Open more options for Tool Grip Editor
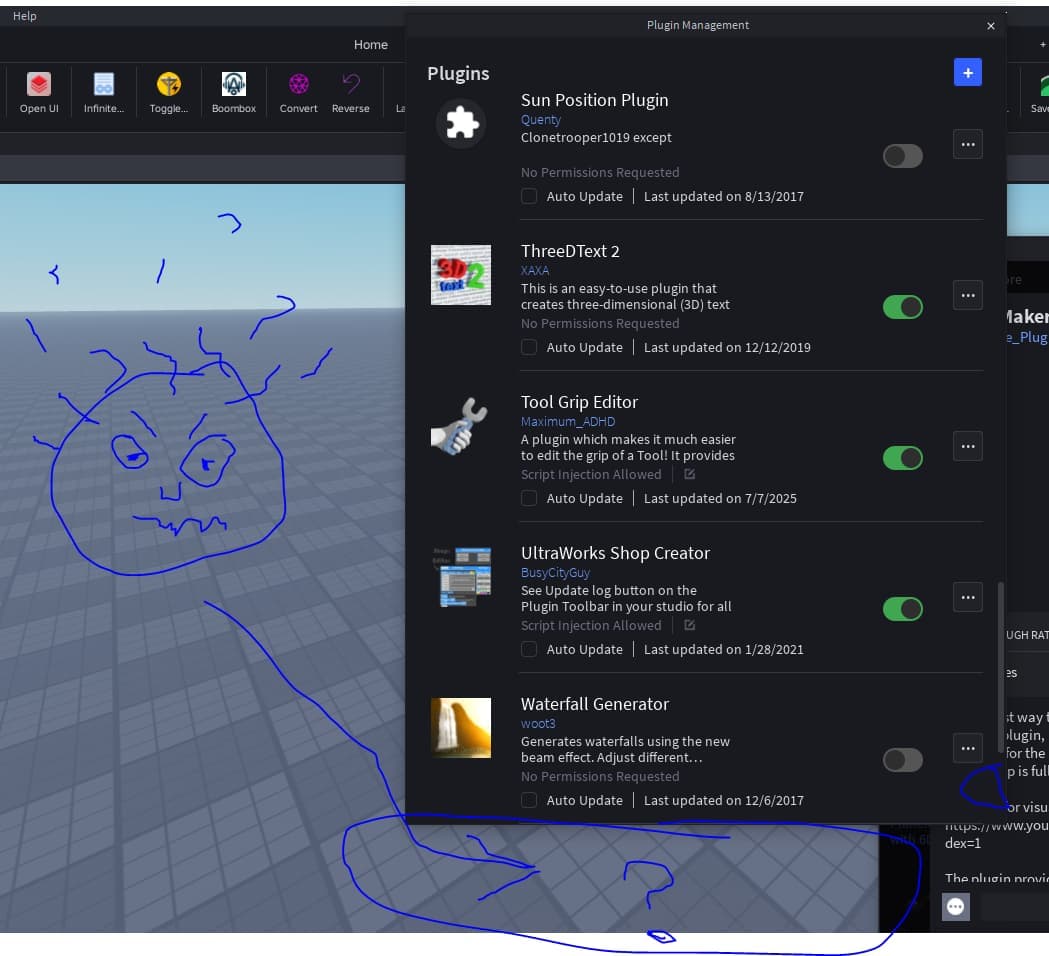 pos(967,446)
